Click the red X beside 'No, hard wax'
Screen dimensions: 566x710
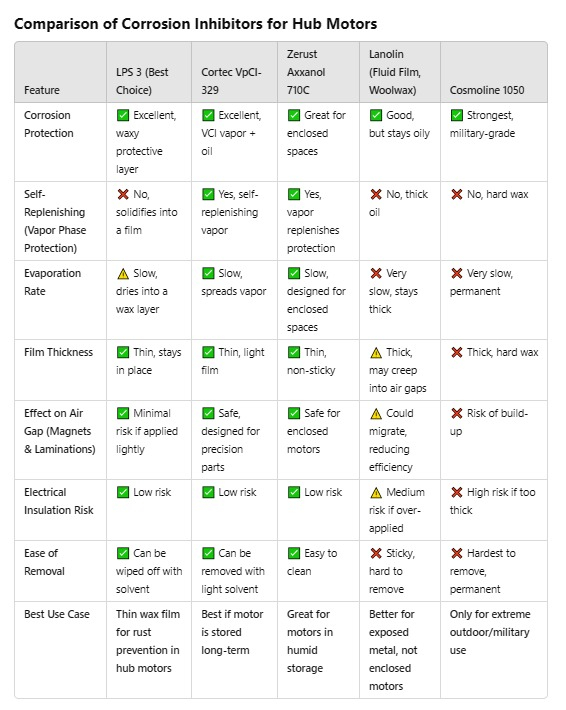coord(456,194)
